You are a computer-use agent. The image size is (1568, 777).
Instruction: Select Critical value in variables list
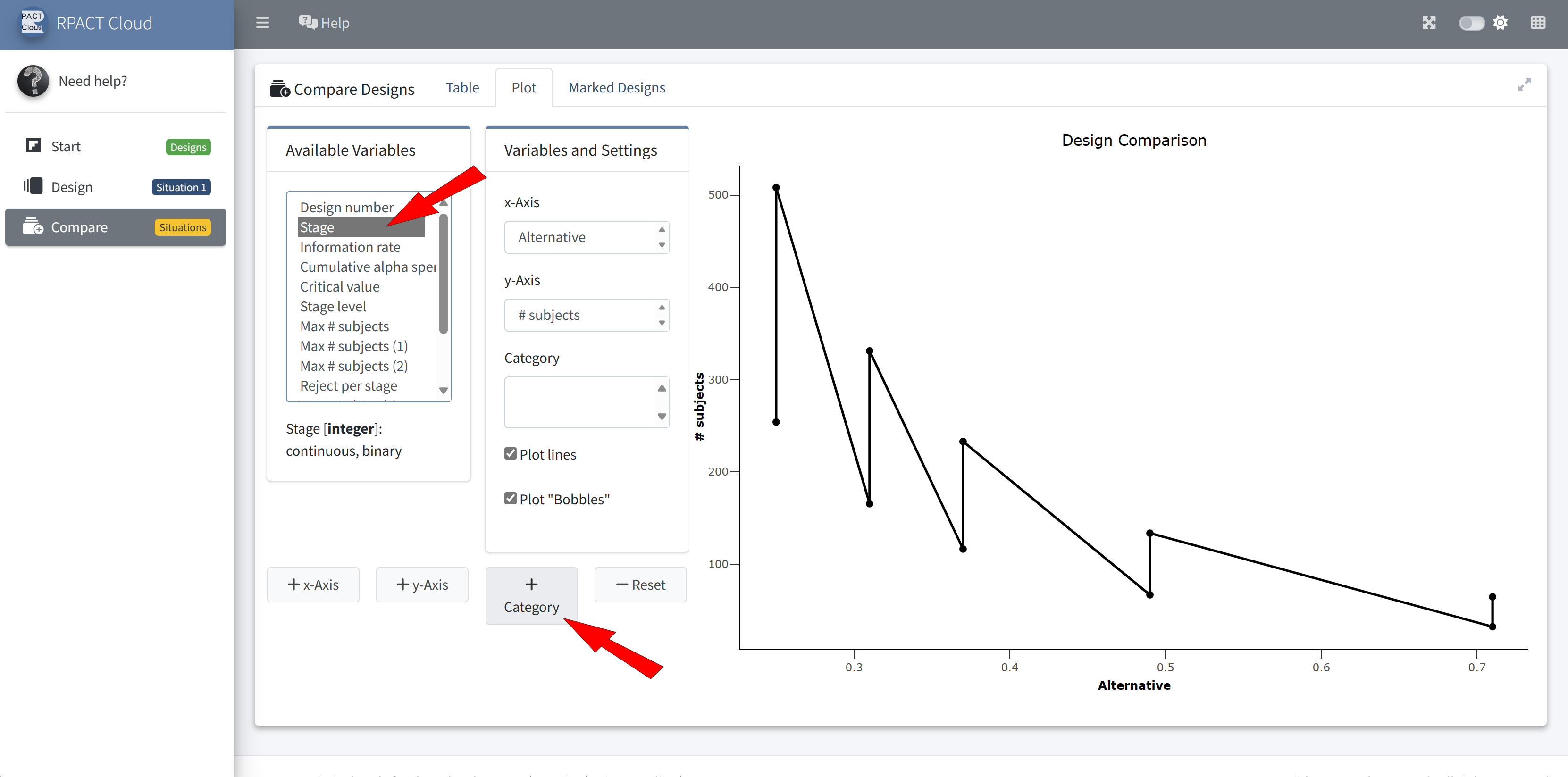point(340,286)
